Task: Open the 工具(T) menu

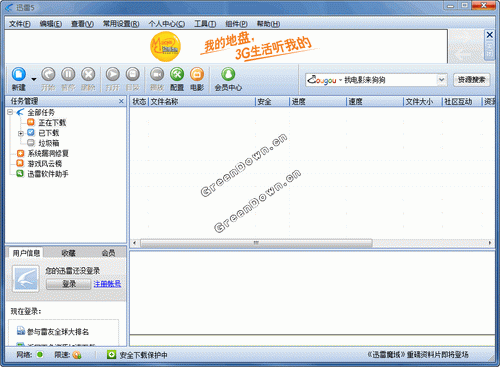Action: coord(205,24)
